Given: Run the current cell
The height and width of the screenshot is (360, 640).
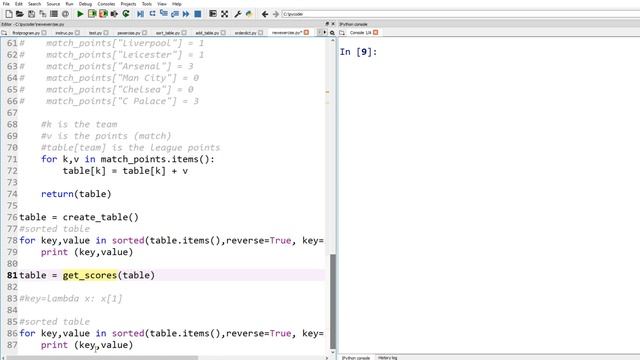Looking at the screenshot, I should [x=92, y=14].
